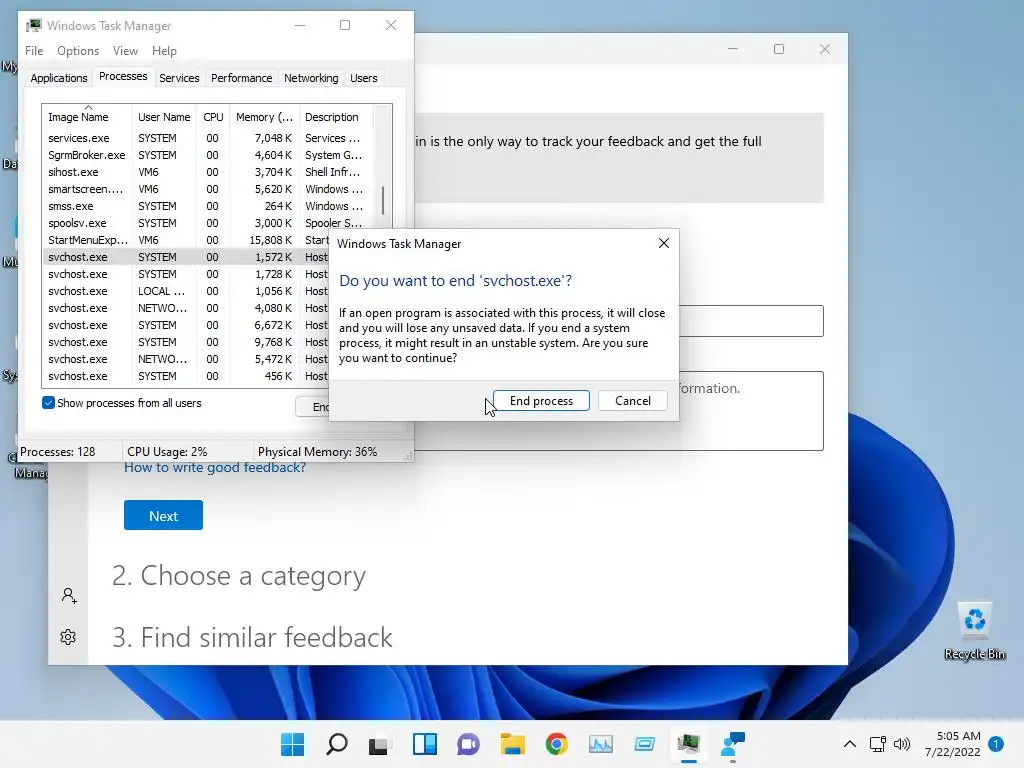
Task: Sort by Memory column header
Action: point(264,117)
